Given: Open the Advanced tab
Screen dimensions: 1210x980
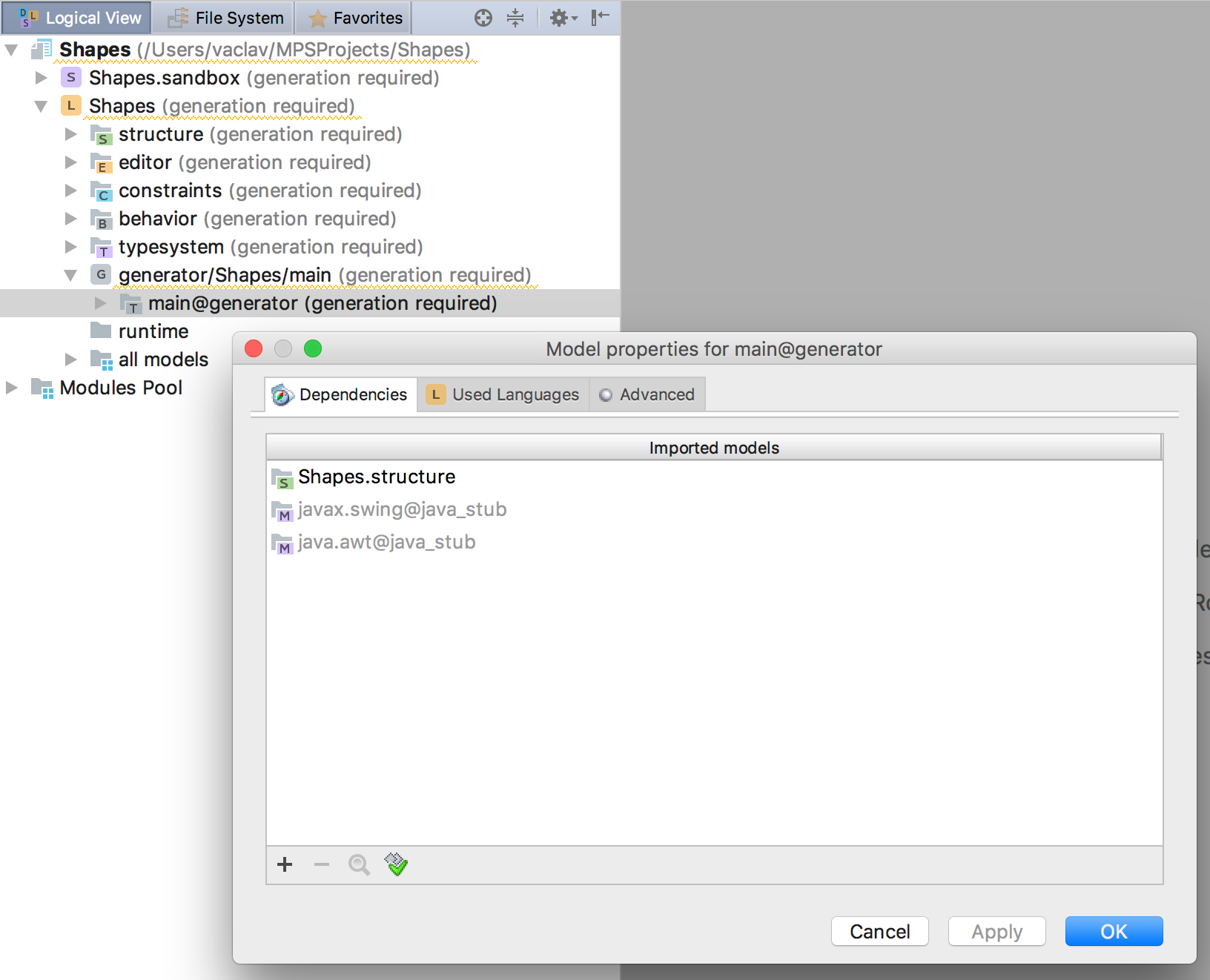Looking at the screenshot, I should pos(647,394).
